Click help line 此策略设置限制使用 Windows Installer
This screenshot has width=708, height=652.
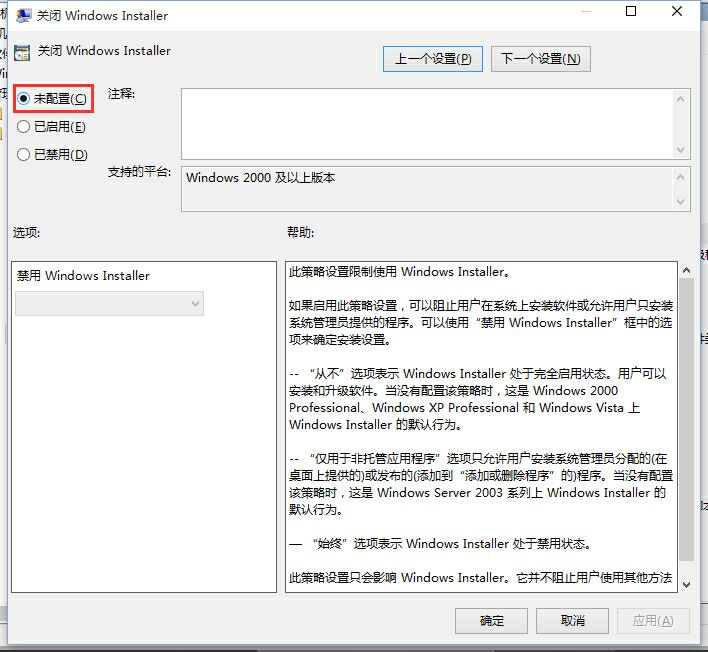pyautogui.click(x=399, y=272)
